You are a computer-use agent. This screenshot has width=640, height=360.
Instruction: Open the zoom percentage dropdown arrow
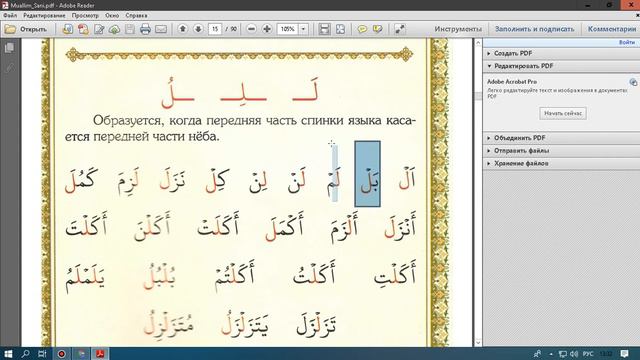coord(303,29)
